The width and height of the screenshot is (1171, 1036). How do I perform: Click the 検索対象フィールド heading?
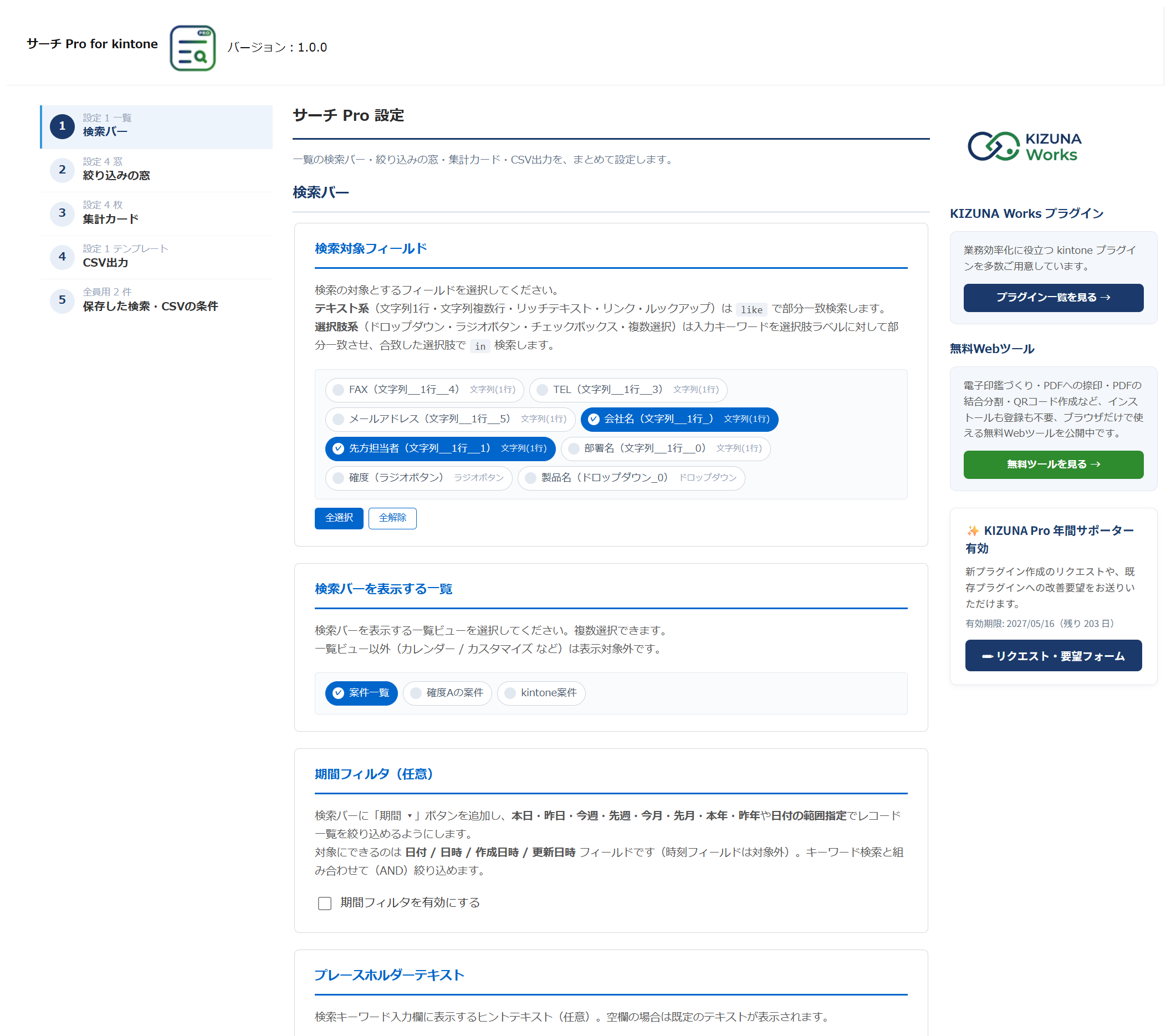pyautogui.click(x=371, y=249)
